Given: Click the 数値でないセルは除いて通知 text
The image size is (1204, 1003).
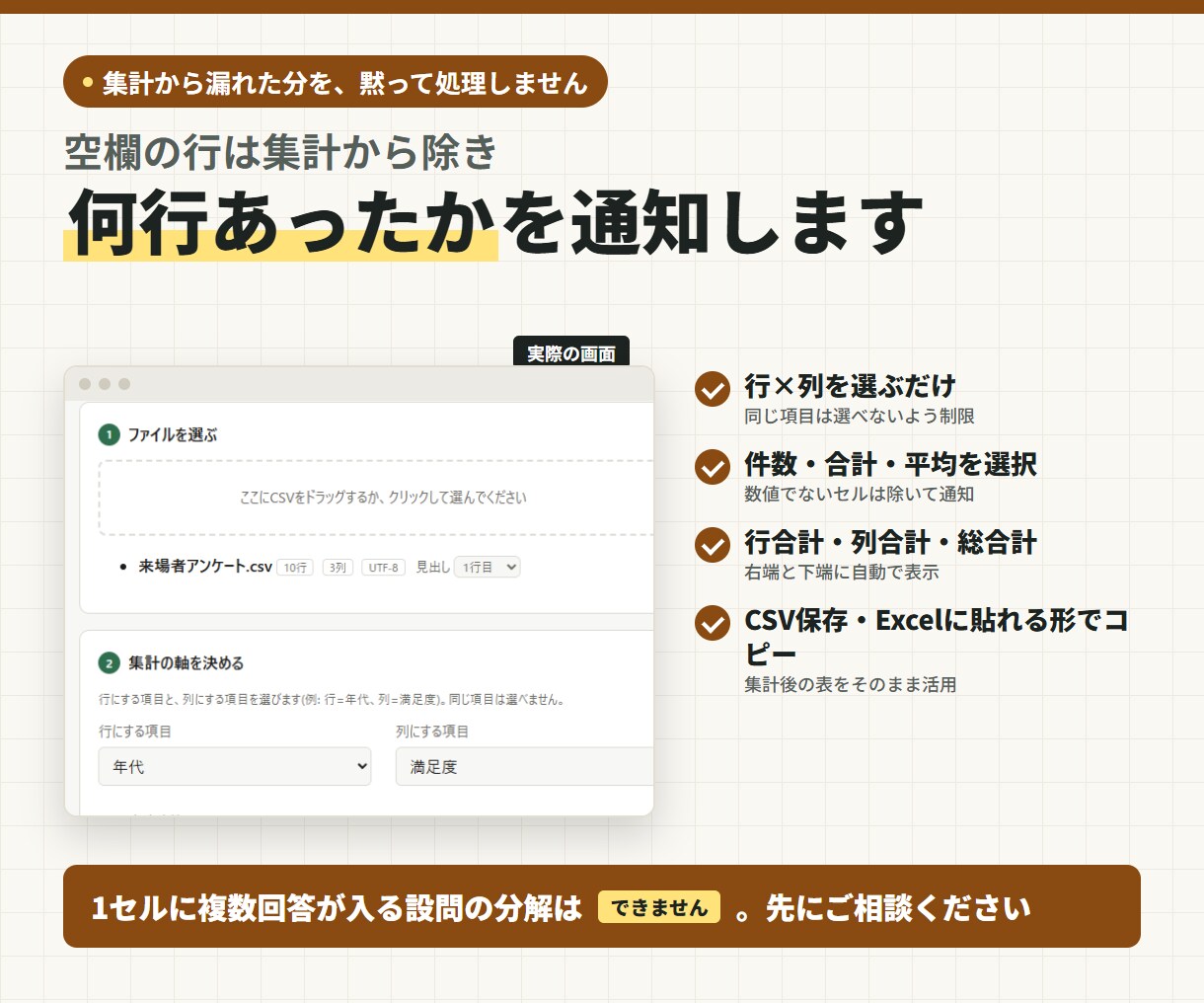Looking at the screenshot, I should click(860, 494).
